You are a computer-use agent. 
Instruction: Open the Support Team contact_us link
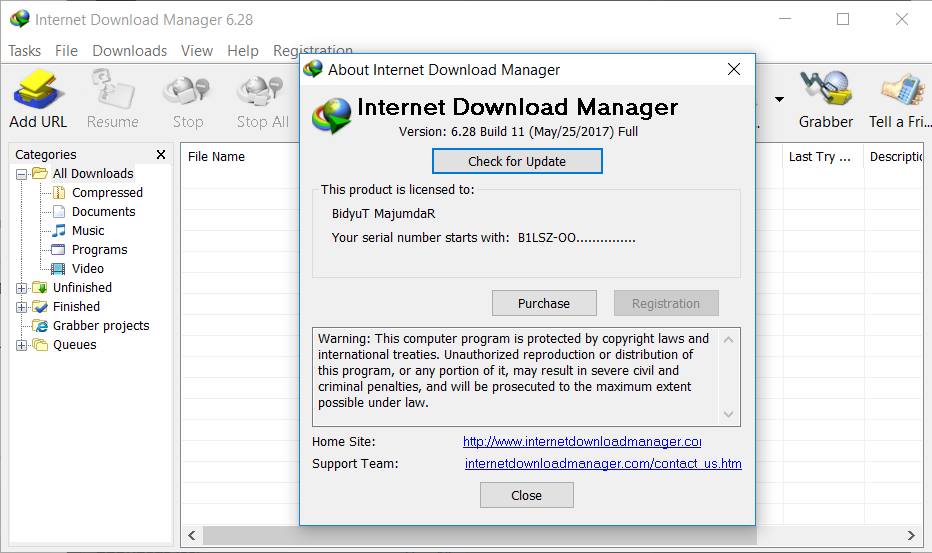coord(603,464)
